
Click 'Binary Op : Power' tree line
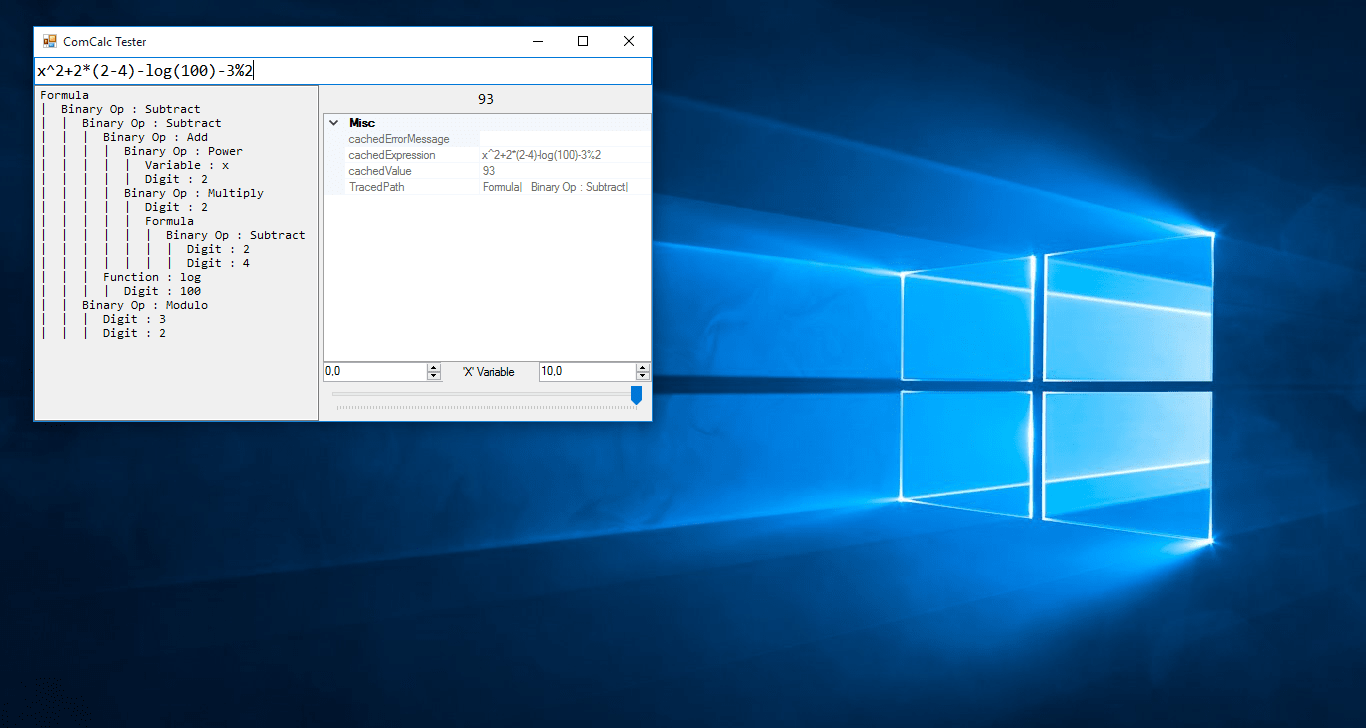coord(183,151)
